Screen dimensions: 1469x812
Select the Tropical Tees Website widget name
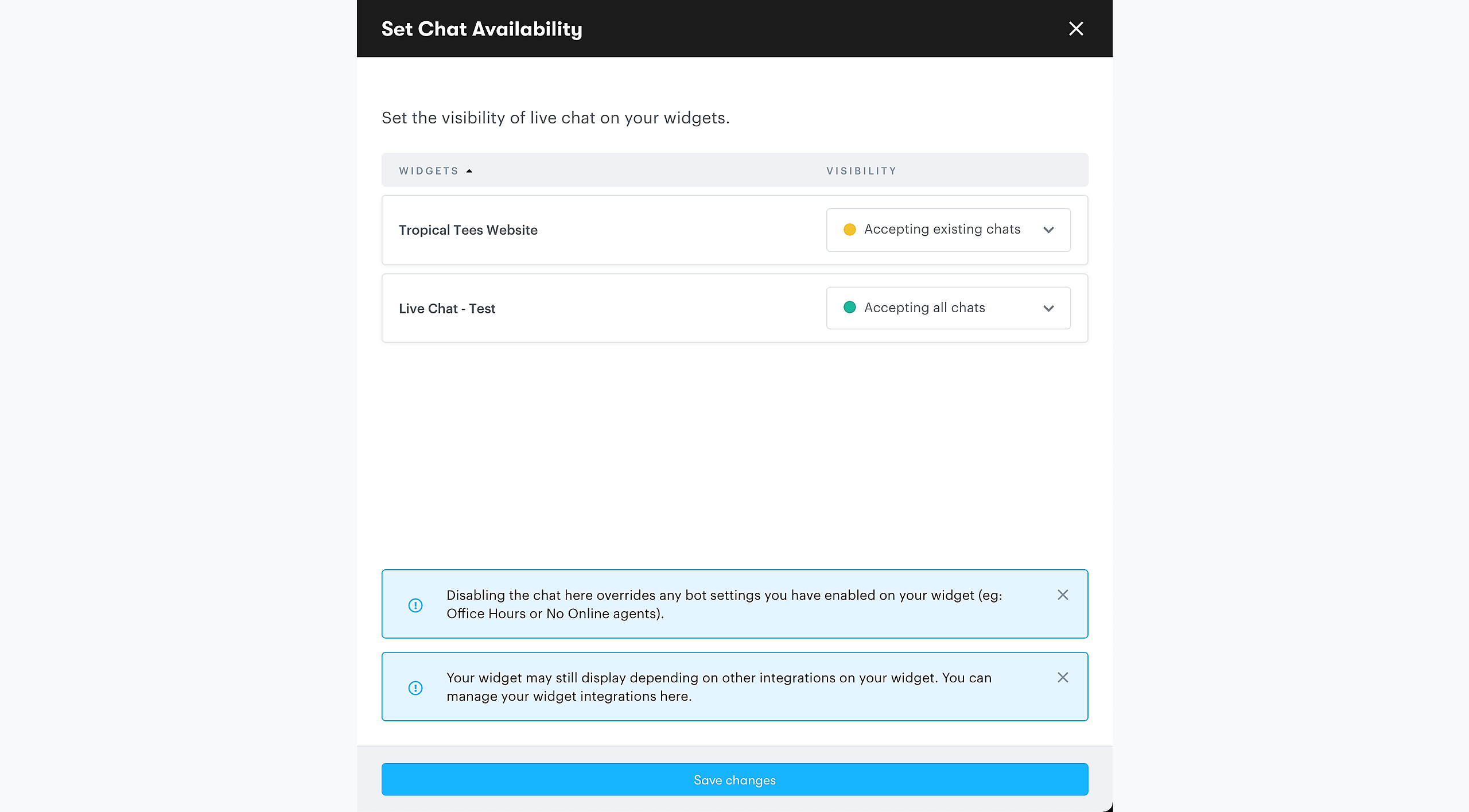point(468,230)
